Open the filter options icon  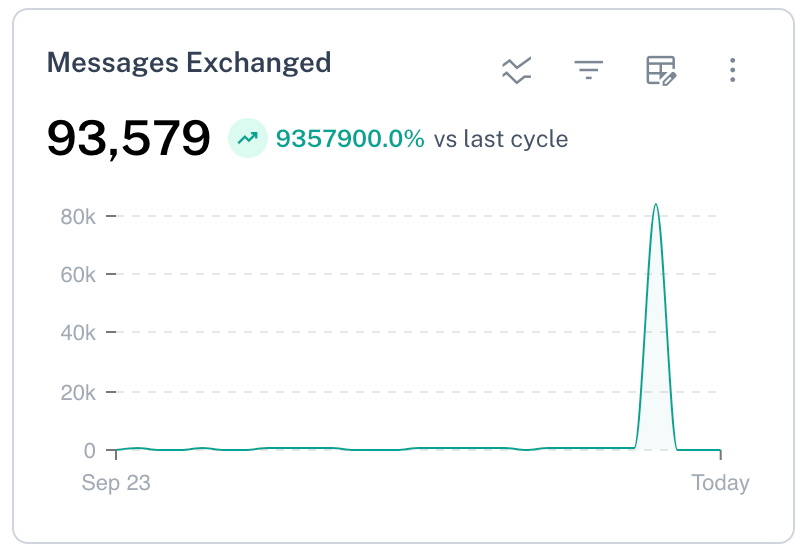589,70
